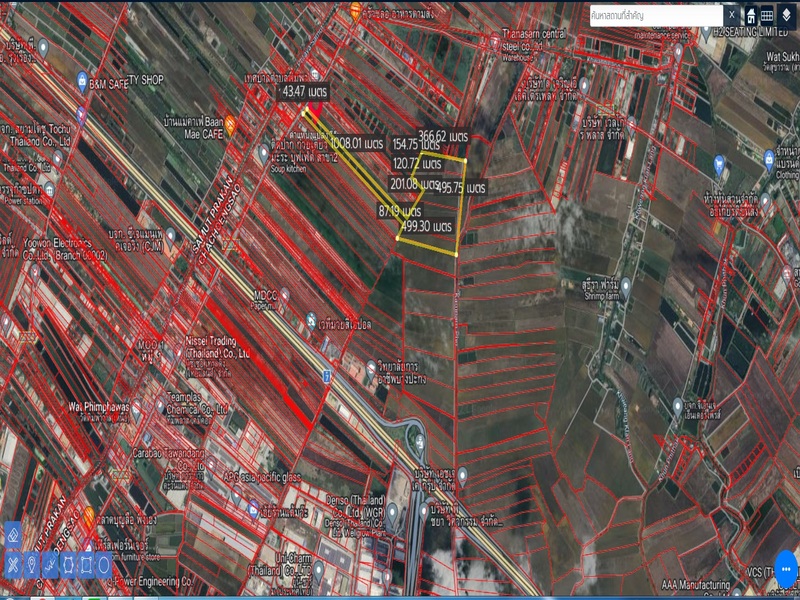Clear the search box with X

[731, 15]
